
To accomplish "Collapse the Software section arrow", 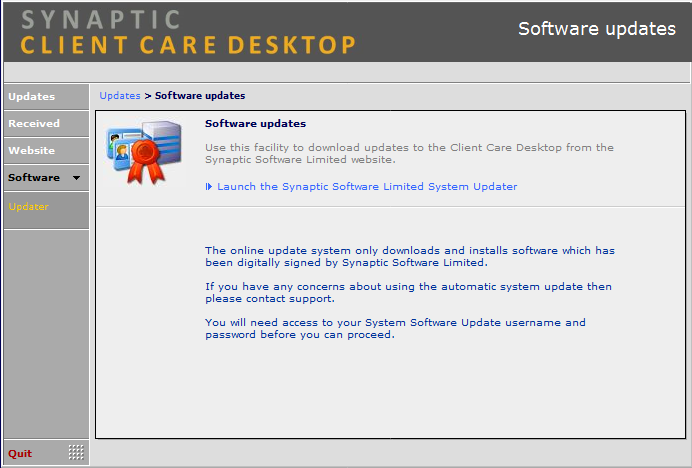I will (x=76, y=178).
